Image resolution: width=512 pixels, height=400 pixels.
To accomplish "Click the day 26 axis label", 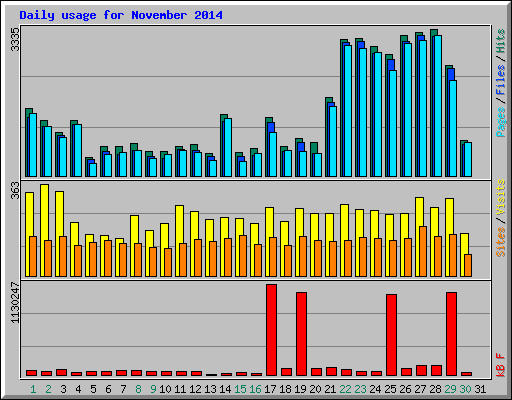I will click(x=405, y=389).
